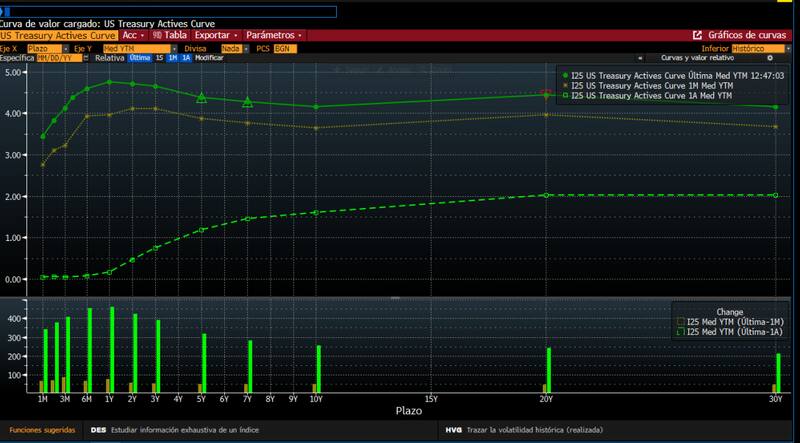The image size is (800, 443).
Task: Click the Ultima-1A change legend swatch
Action: [x=678, y=330]
